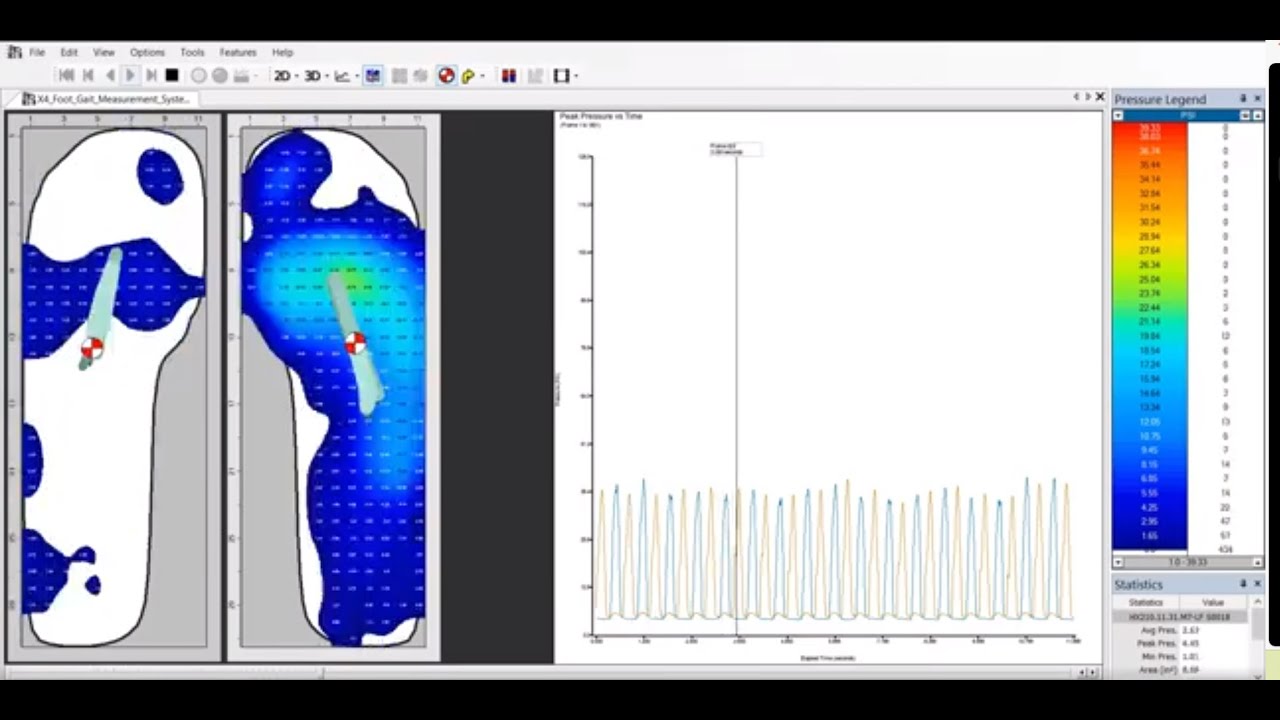Toggle the highlighted sensor grid display icon
Screen dimensions: 1280x720
[373, 76]
